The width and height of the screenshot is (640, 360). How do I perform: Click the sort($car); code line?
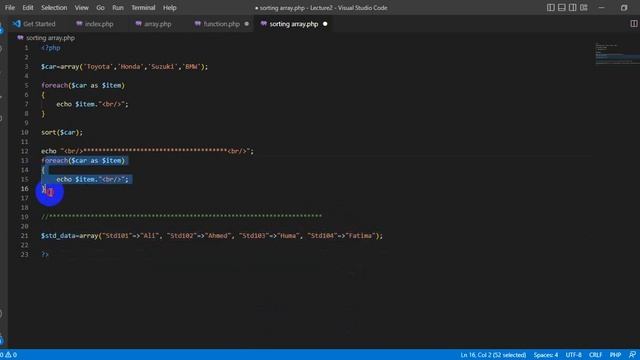point(62,132)
